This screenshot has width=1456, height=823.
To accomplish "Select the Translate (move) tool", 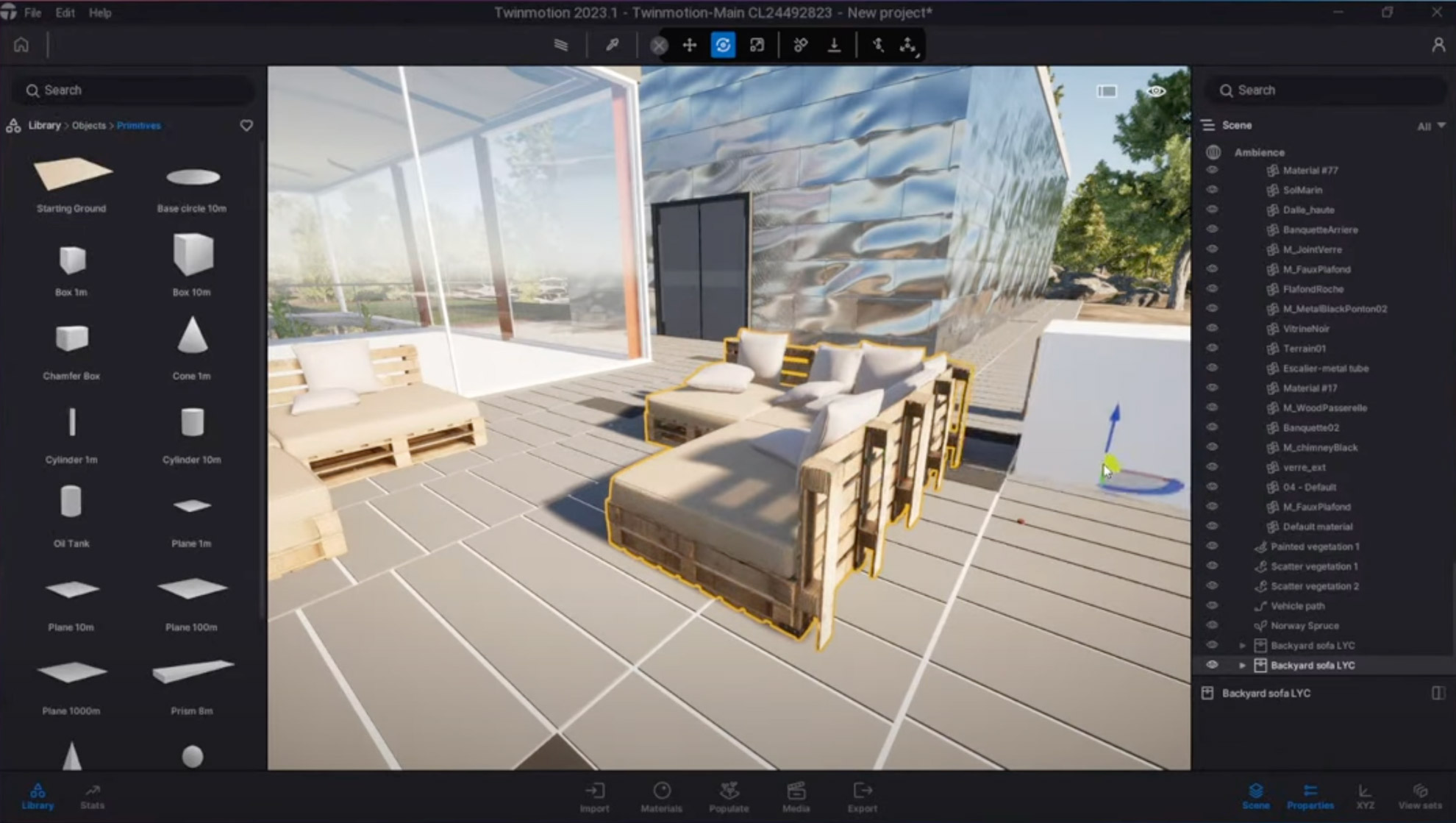I will 689,46.
